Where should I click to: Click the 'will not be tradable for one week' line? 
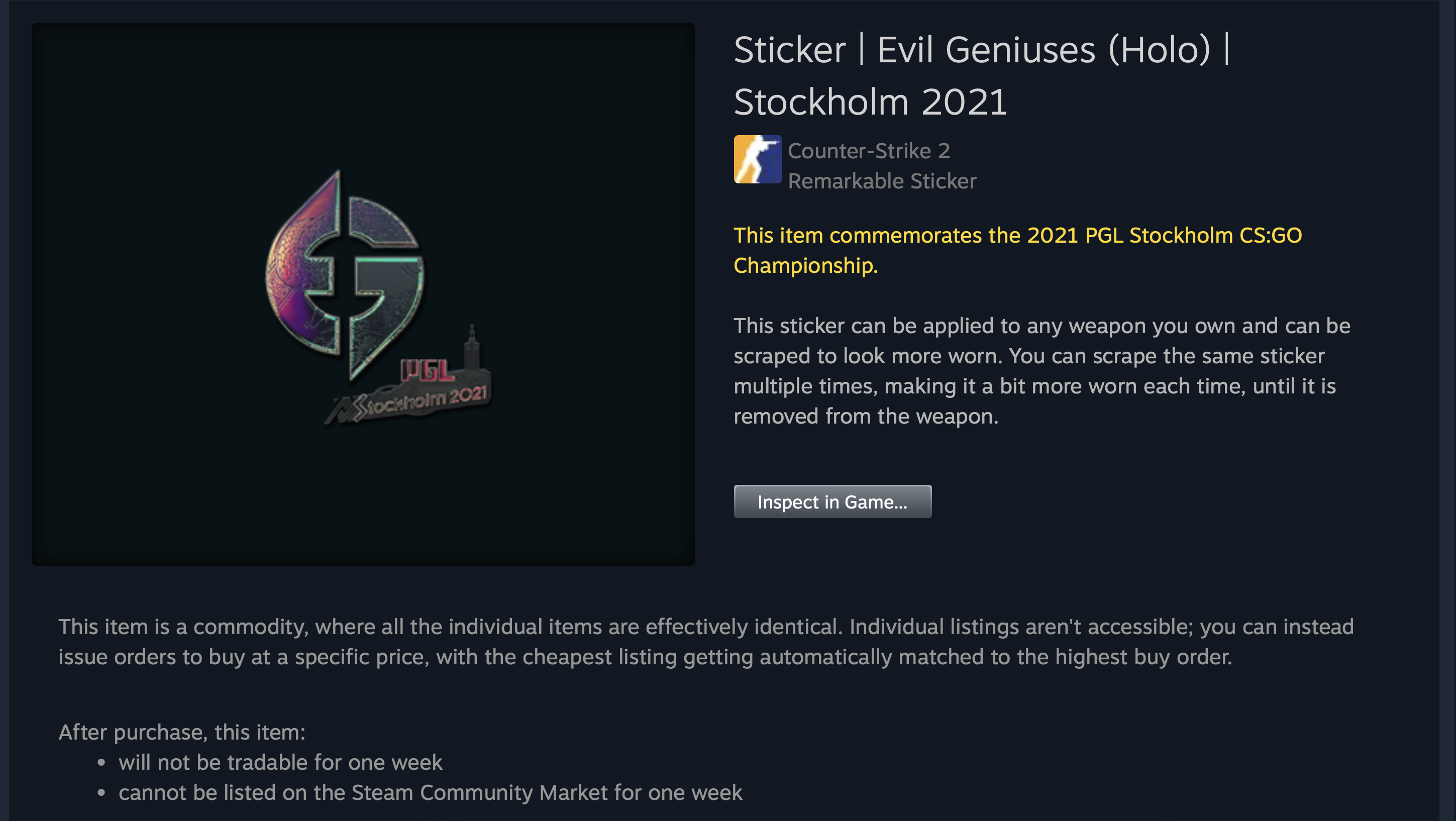pos(280,762)
